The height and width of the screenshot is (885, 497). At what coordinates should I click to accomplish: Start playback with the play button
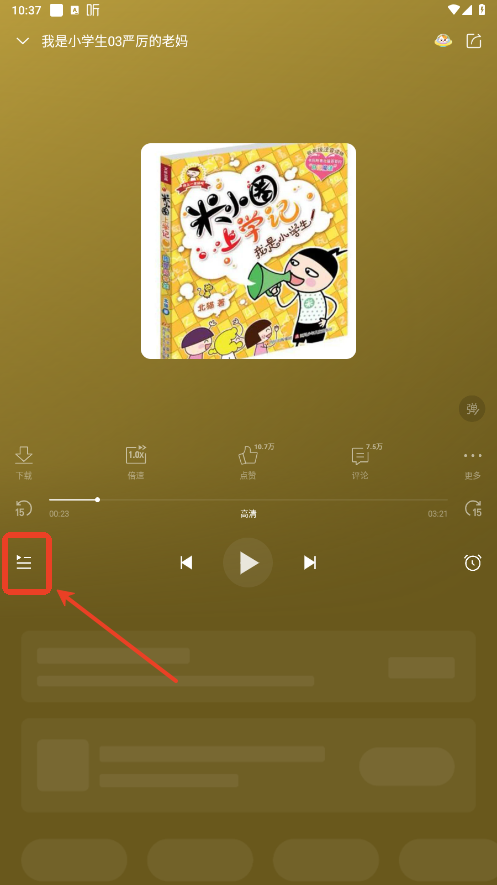(x=248, y=563)
